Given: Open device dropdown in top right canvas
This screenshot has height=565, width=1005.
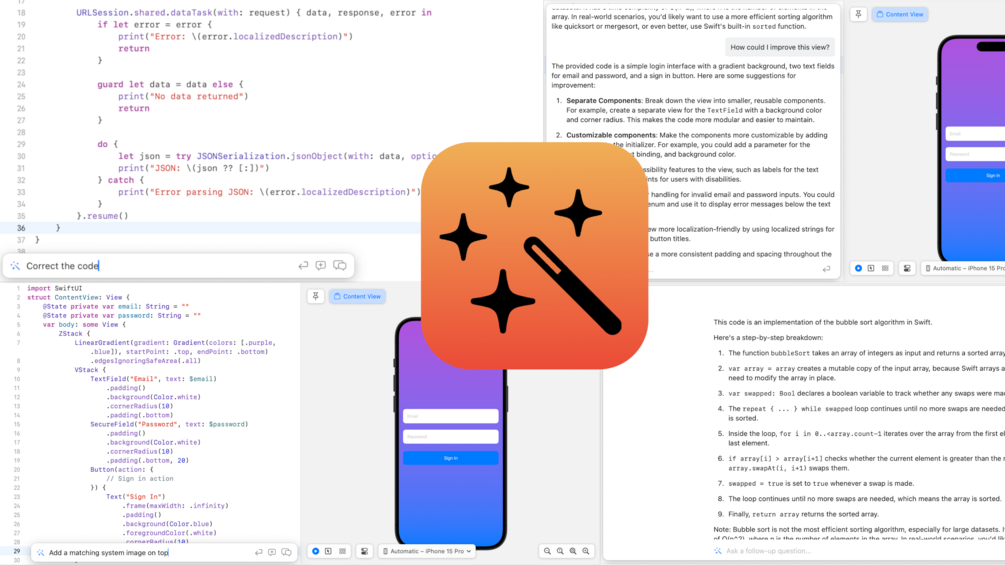Looking at the screenshot, I should 964,268.
